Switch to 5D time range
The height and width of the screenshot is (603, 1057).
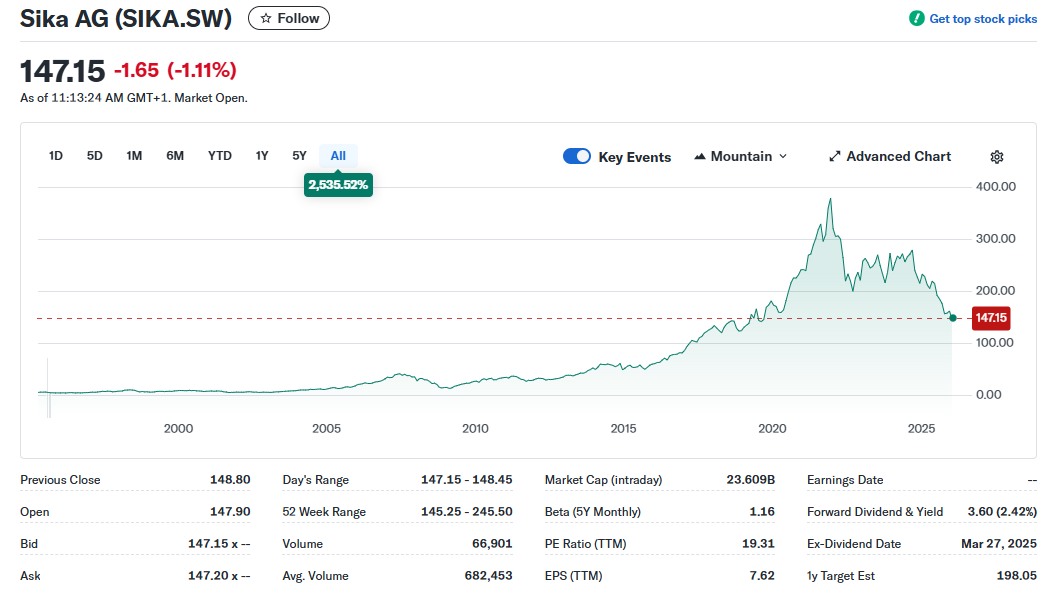click(95, 156)
